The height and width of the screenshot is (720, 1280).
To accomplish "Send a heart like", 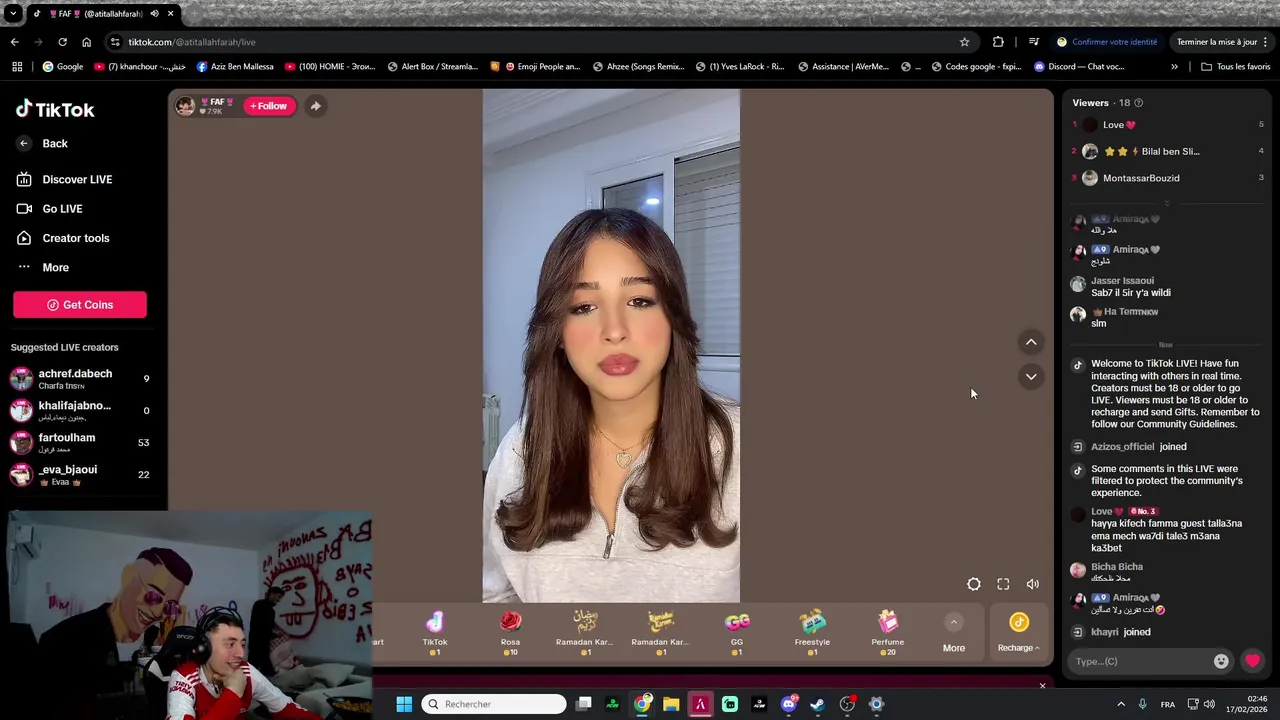I will coord(1252,661).
